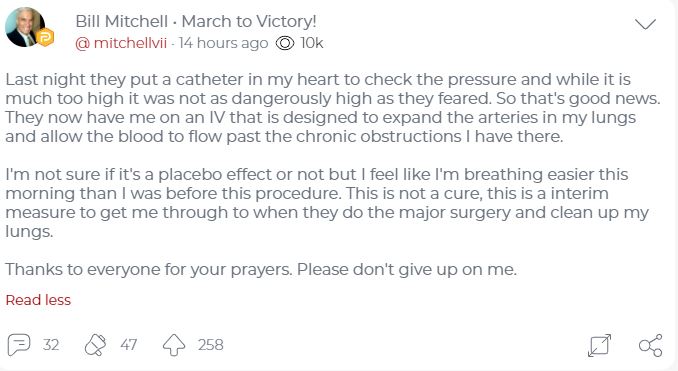Open the post options chevron dropdown
The height and width of the screenshot is (371, 678).
point(646,24)
